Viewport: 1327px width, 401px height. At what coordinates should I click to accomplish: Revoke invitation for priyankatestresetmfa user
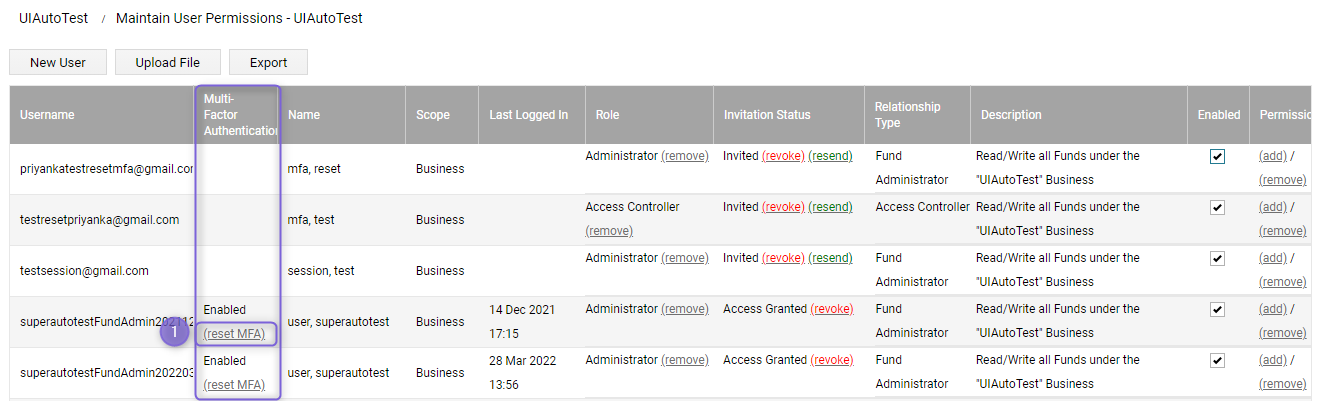pos(783,156)
